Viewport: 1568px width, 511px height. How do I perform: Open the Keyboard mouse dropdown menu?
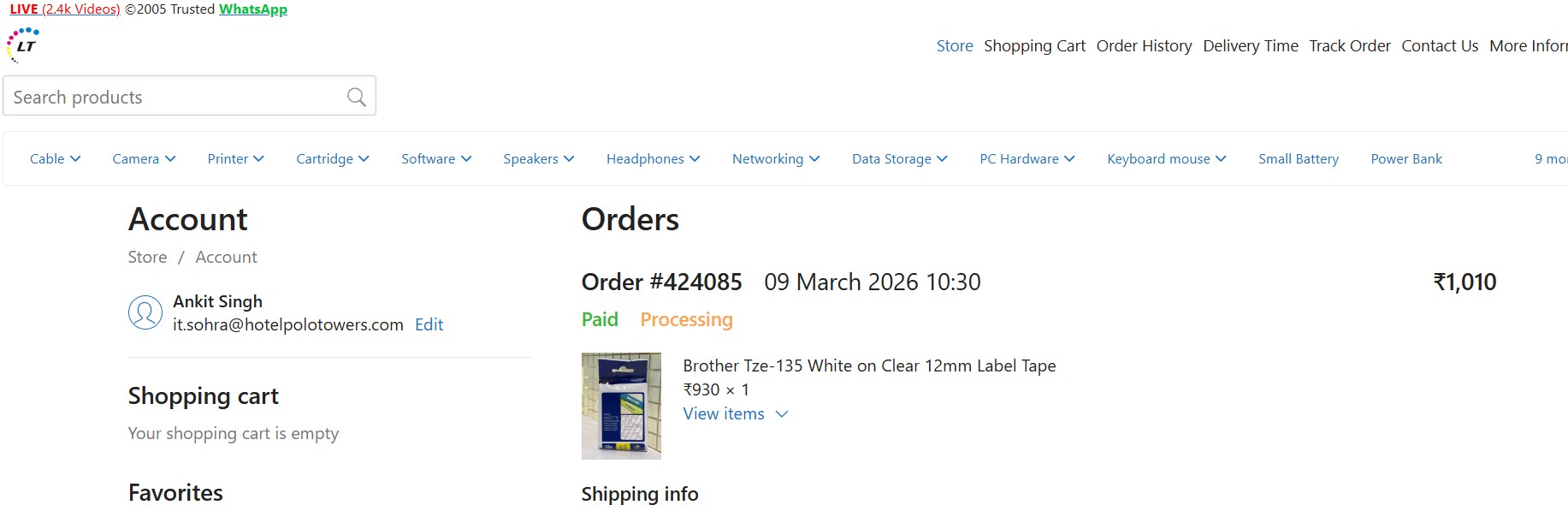tap(1166, 159)
